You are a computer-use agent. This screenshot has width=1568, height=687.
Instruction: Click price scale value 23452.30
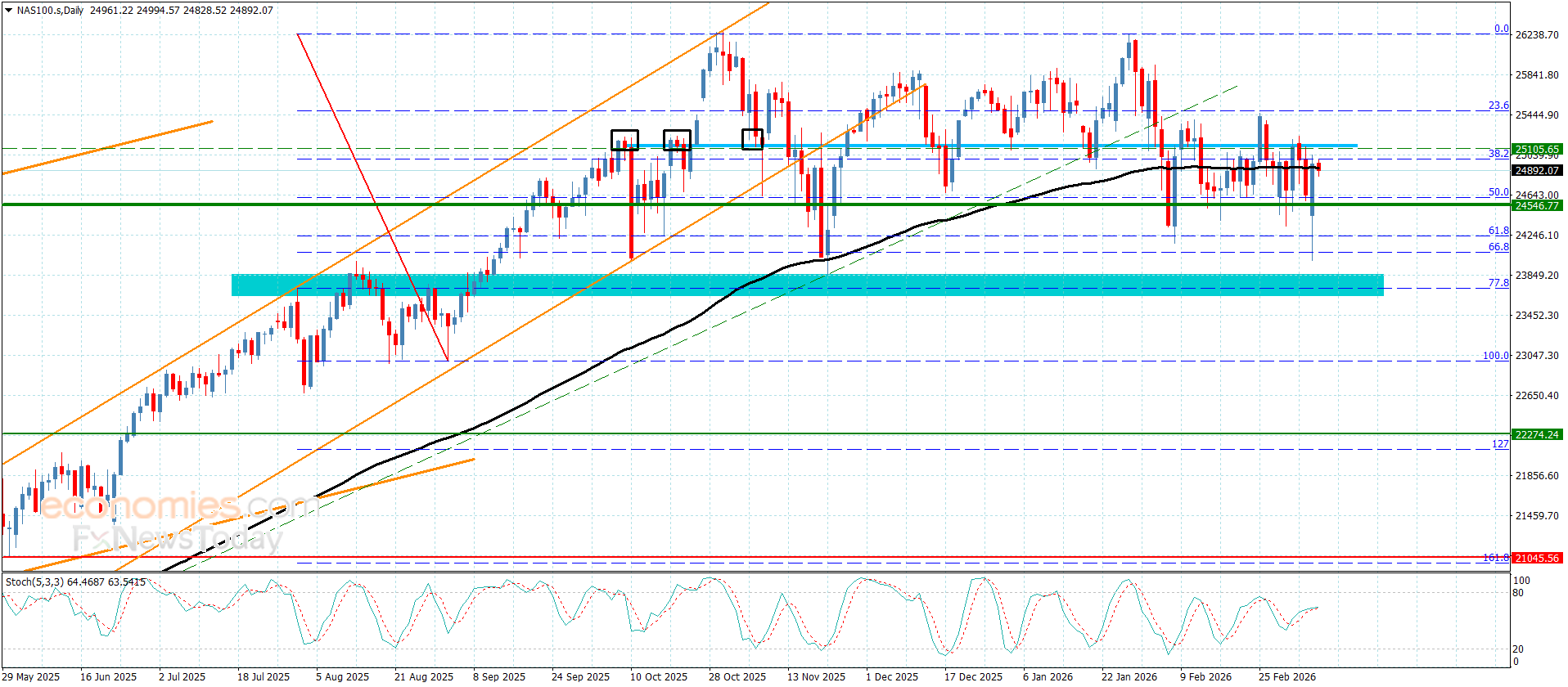point(1537,316)
